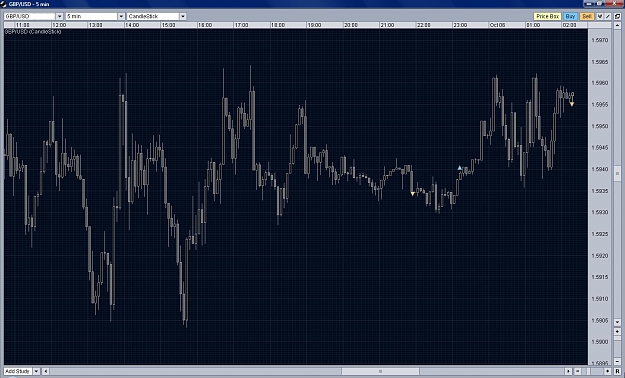
Task: Click the Price Box button
Action: pos(547,16)
